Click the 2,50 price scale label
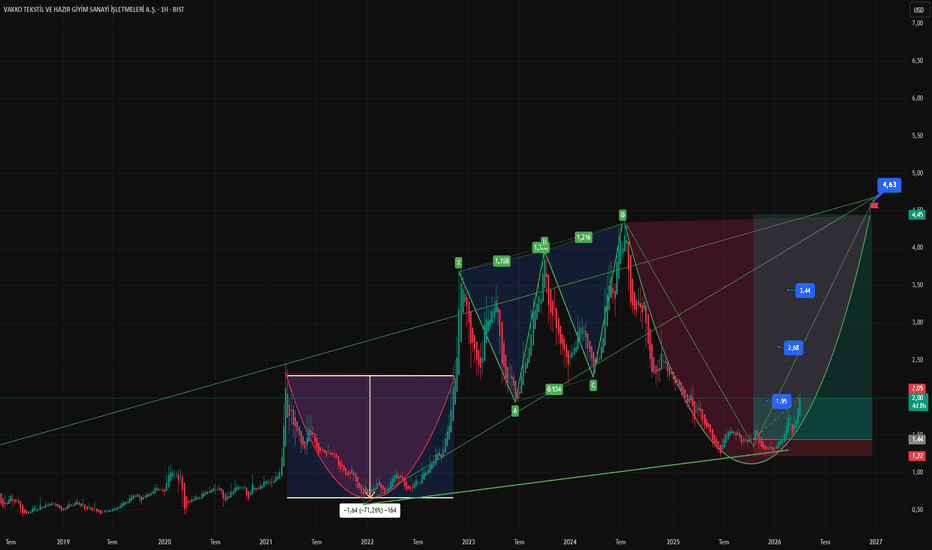Viewport: 932px width, 550px height. pos(917,360)
